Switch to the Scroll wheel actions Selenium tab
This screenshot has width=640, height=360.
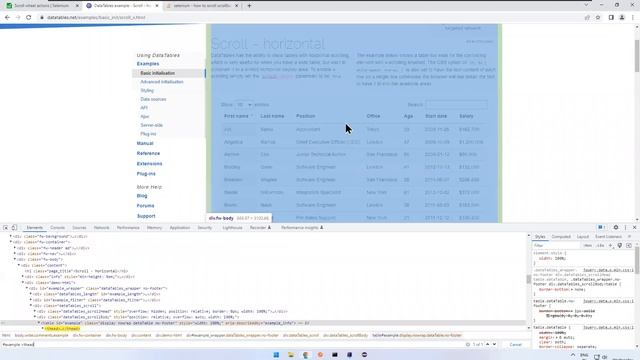pos(42,6)
